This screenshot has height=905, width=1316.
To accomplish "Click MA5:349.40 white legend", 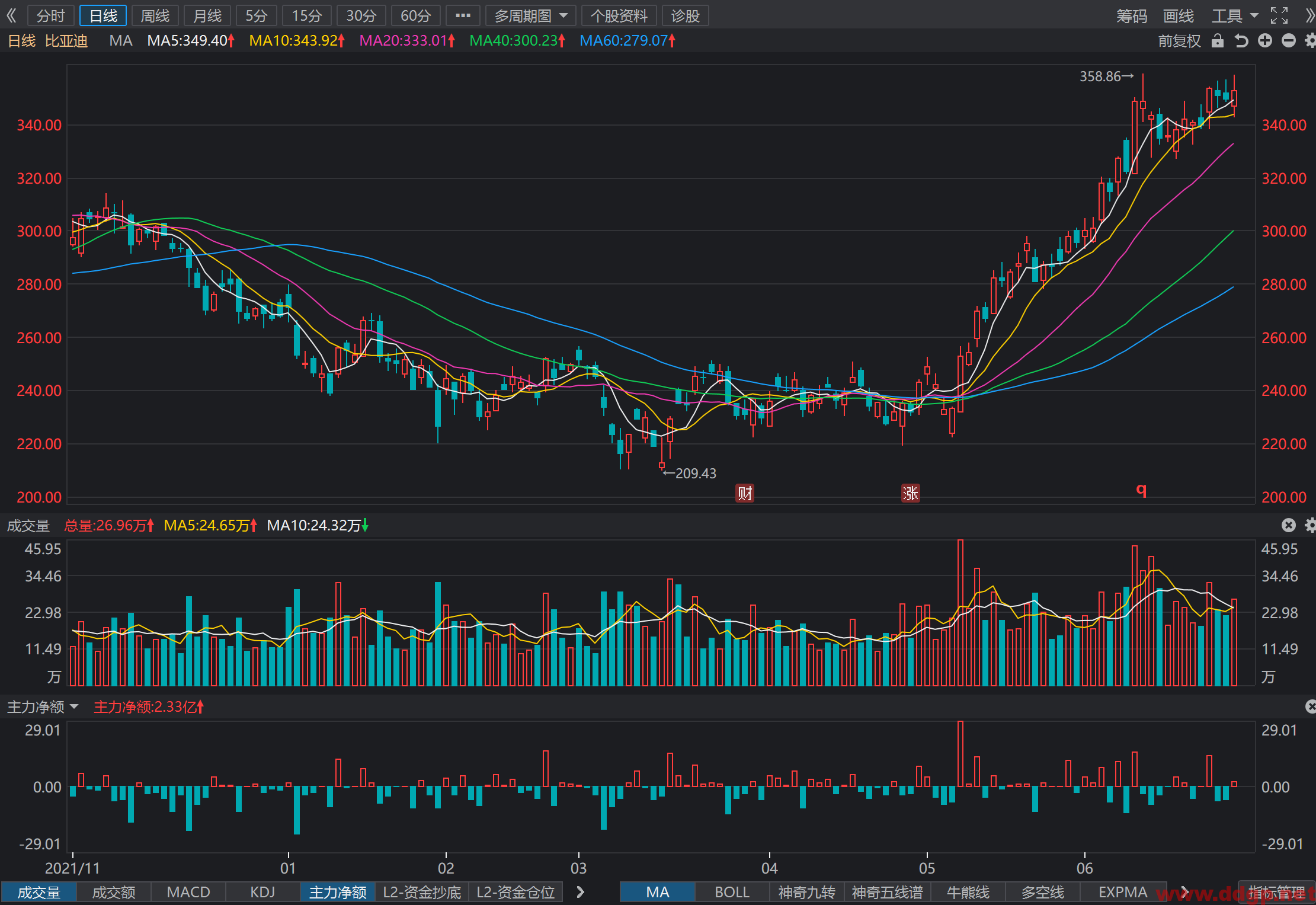I will tap(191, 41).
